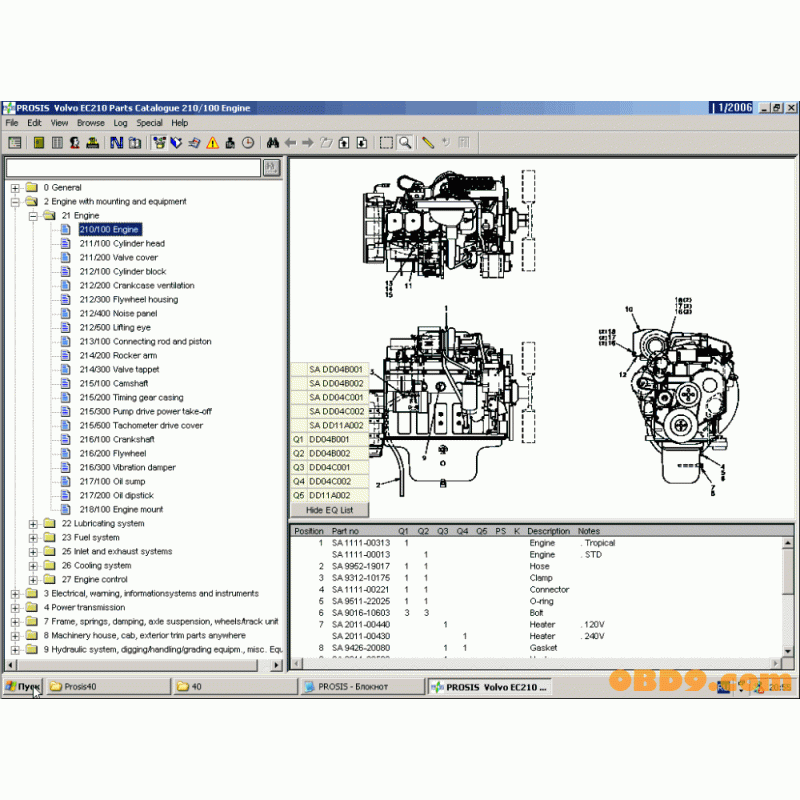
Task: Click the binoculars search icon
Action: coord(272,143)
